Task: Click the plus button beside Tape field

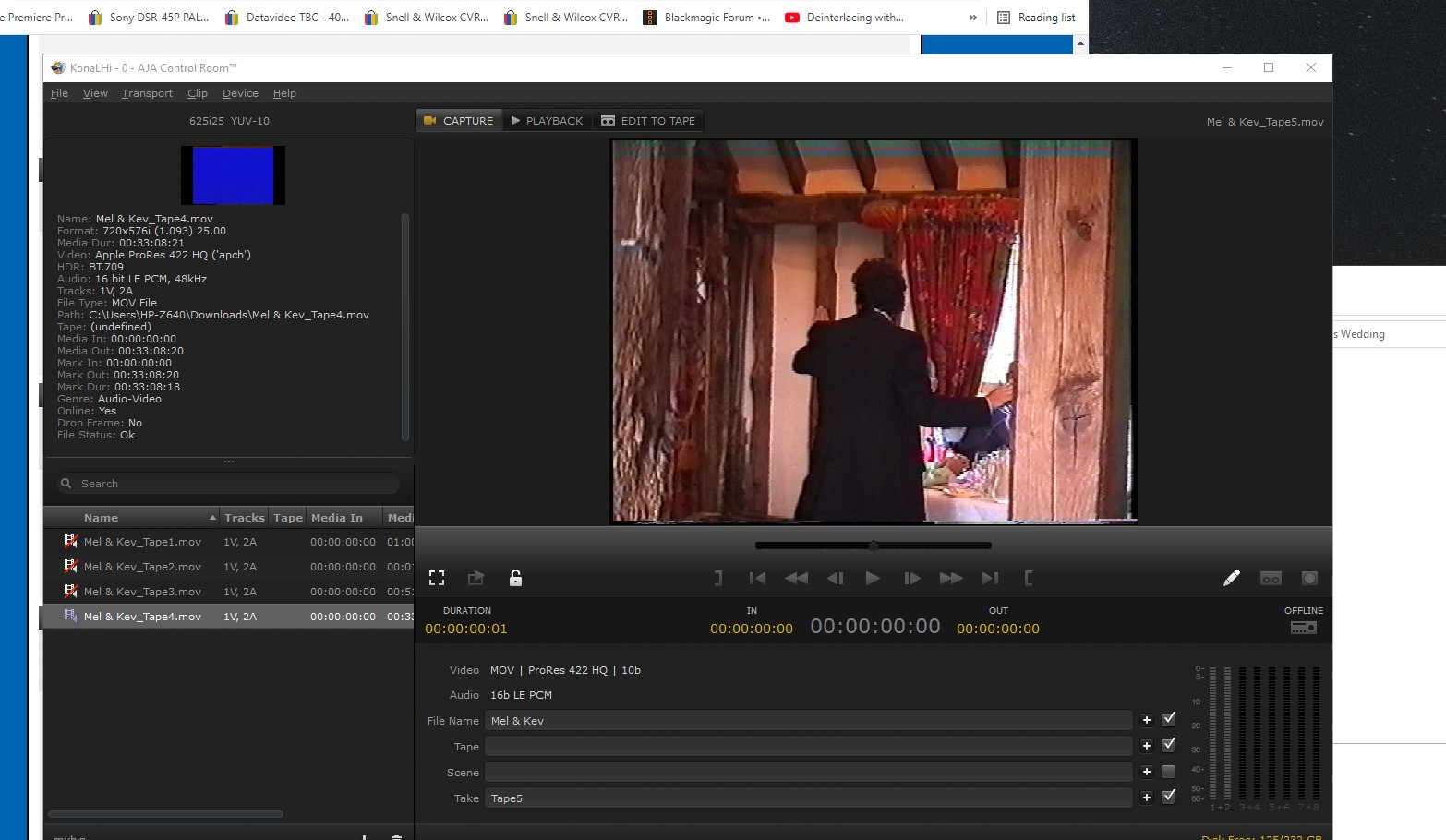Action: (x=1146, y=746)
